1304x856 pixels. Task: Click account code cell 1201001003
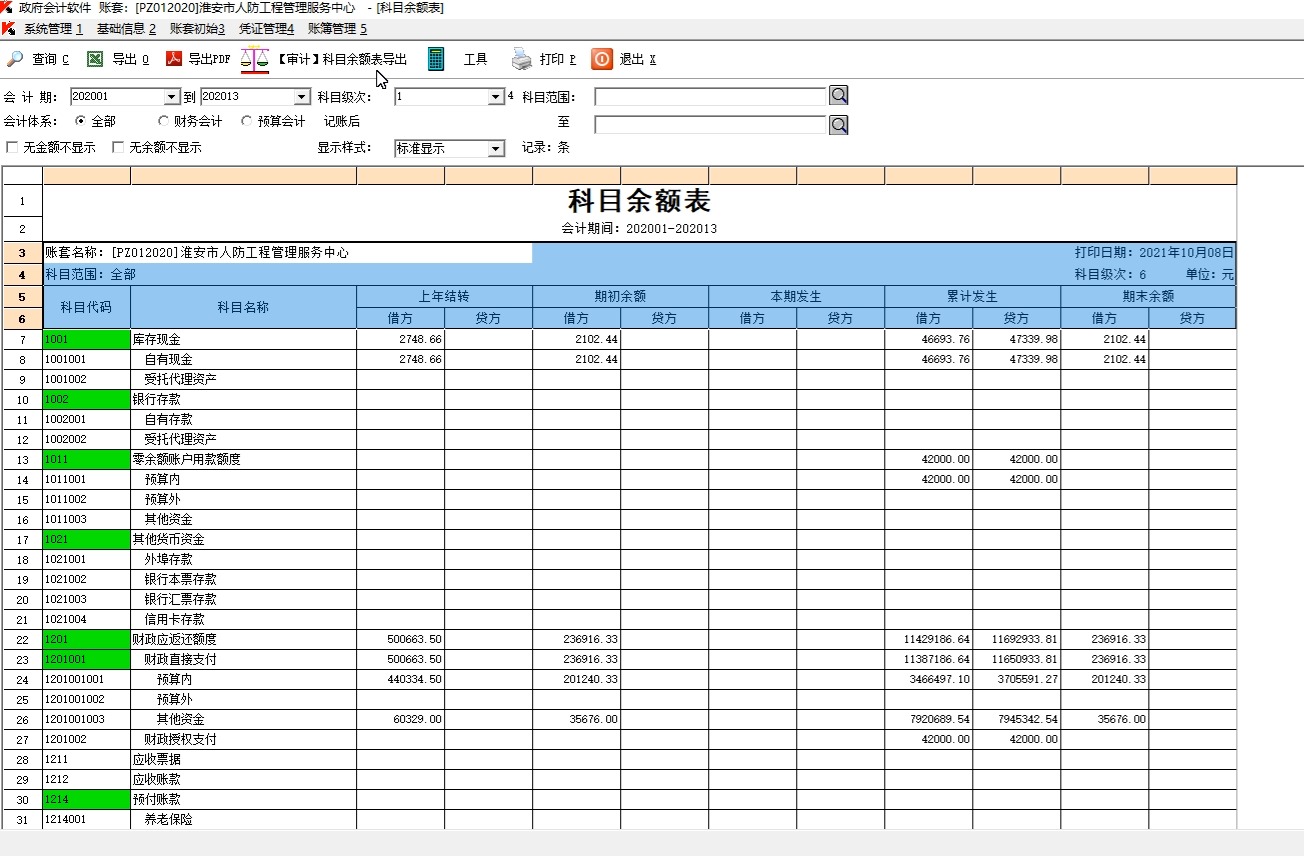click(87, 719)
